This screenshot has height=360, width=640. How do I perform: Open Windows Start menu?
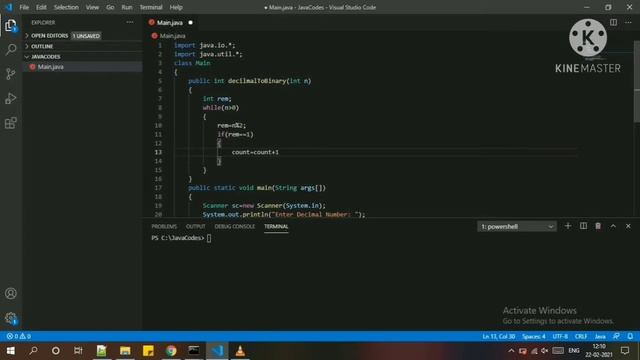point(11,351)
